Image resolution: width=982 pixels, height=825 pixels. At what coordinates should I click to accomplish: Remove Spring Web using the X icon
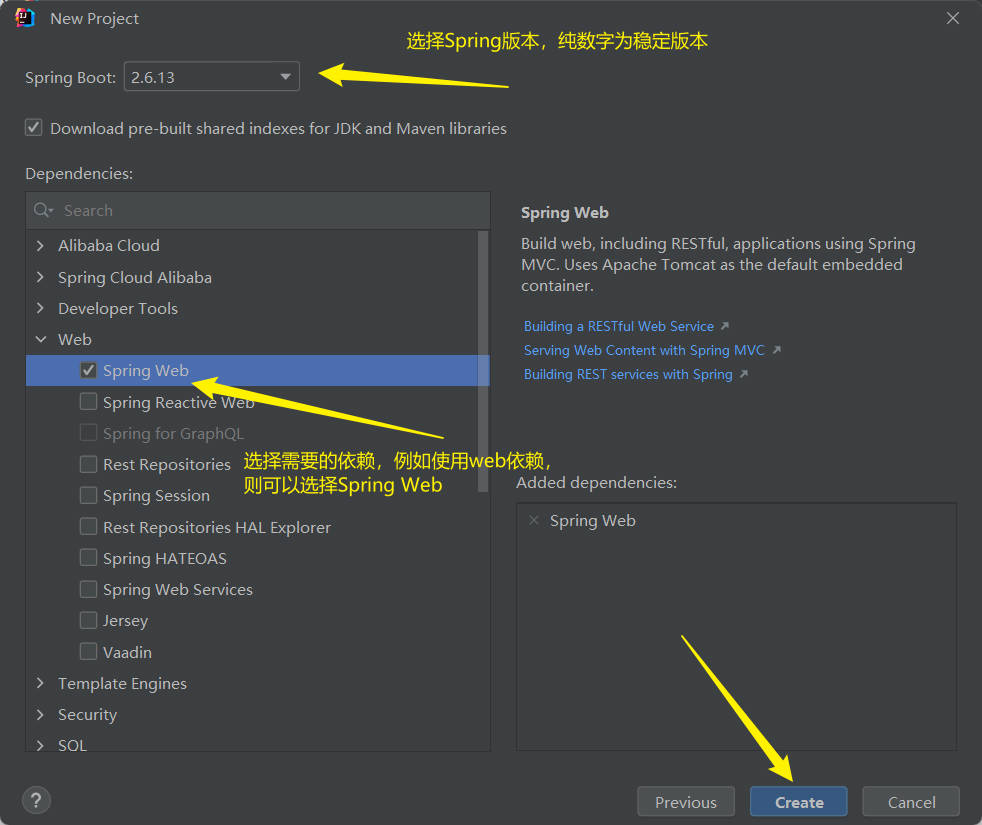point(534,521)
